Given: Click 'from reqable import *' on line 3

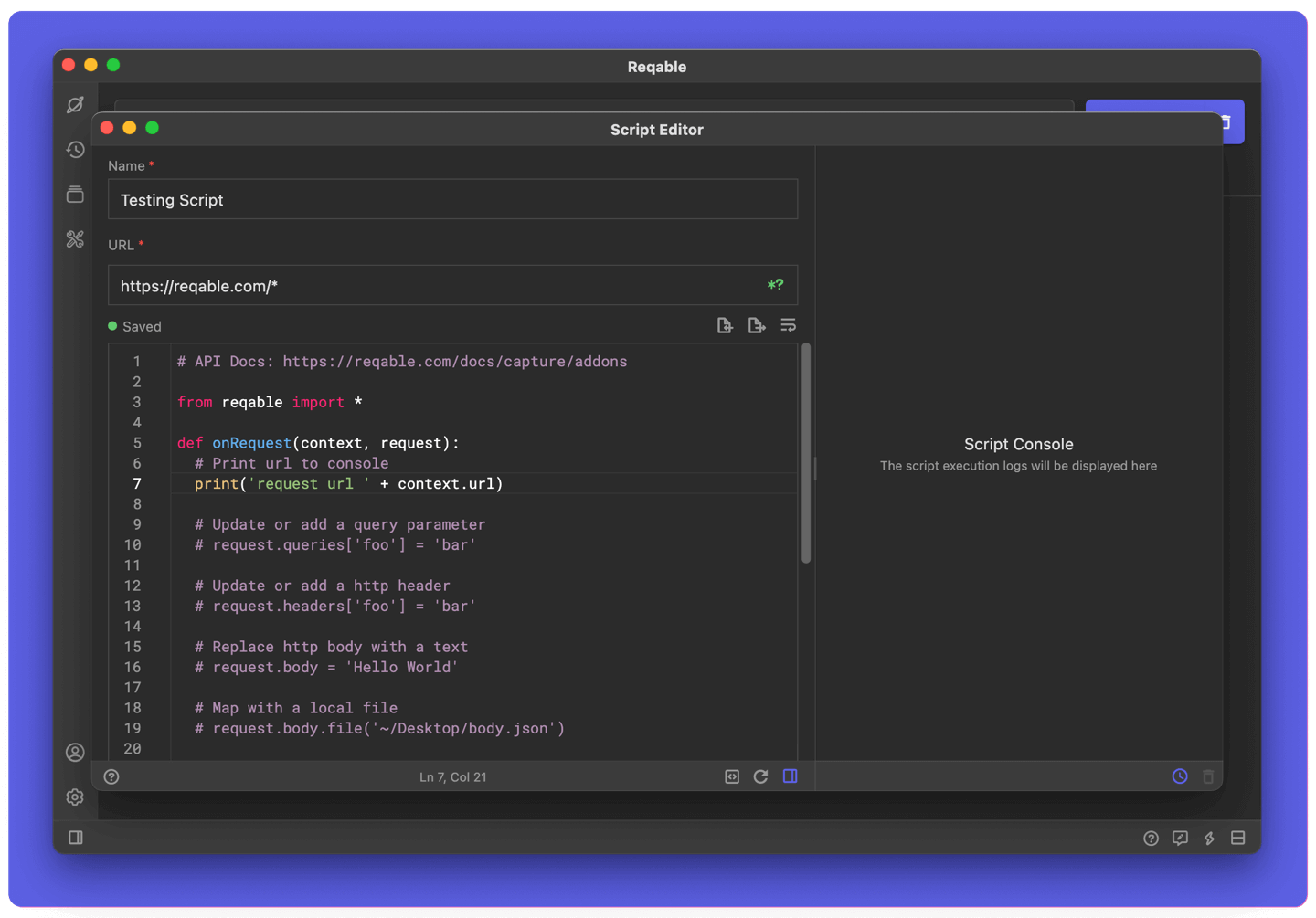Looking at the screenshot, I should 270,403.
